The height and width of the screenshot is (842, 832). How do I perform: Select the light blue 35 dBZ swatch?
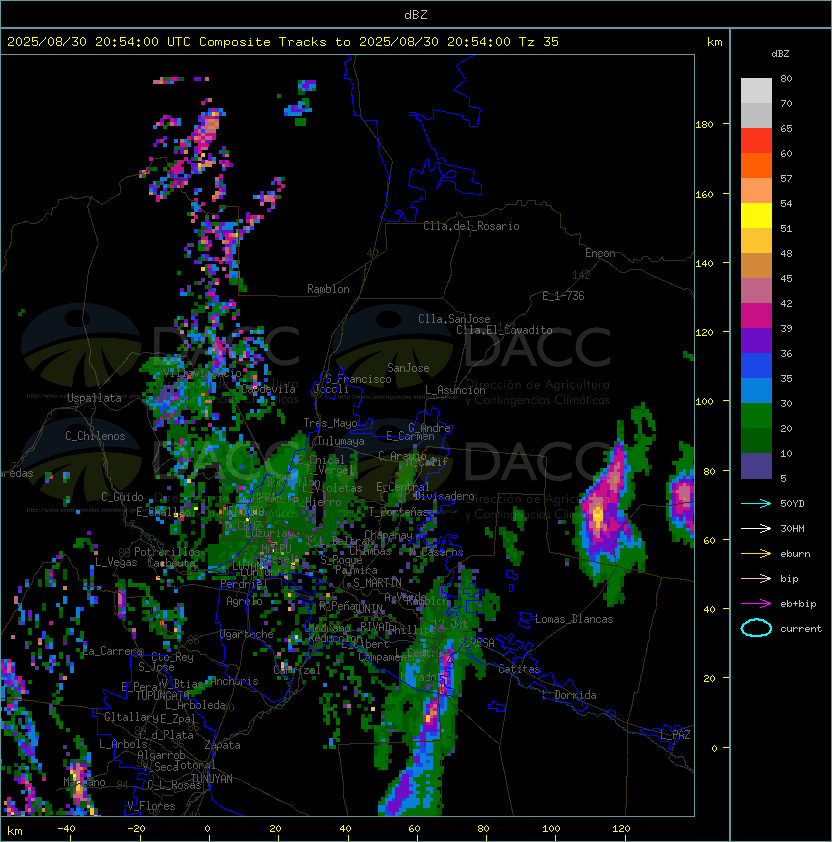[x=756, y=391]
